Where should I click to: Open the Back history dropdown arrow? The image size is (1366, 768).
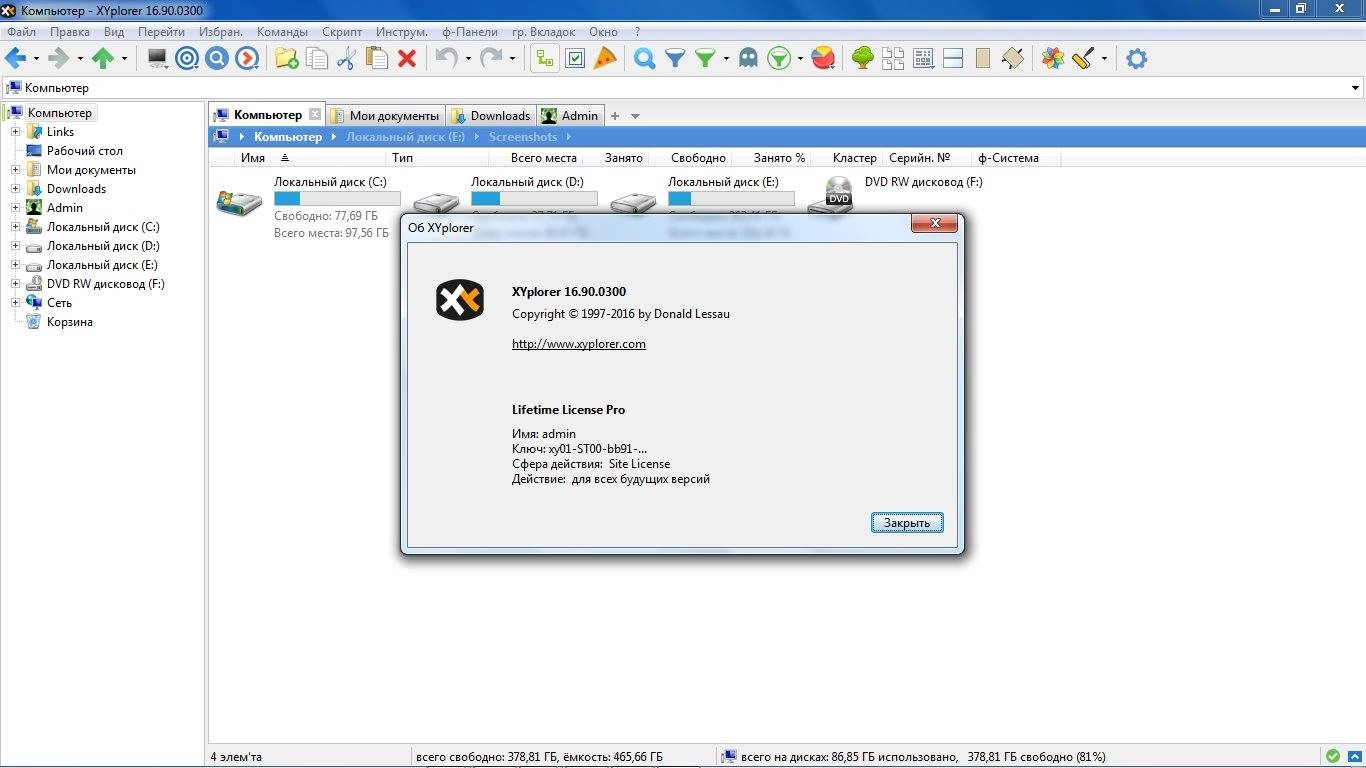pos(36,59)
